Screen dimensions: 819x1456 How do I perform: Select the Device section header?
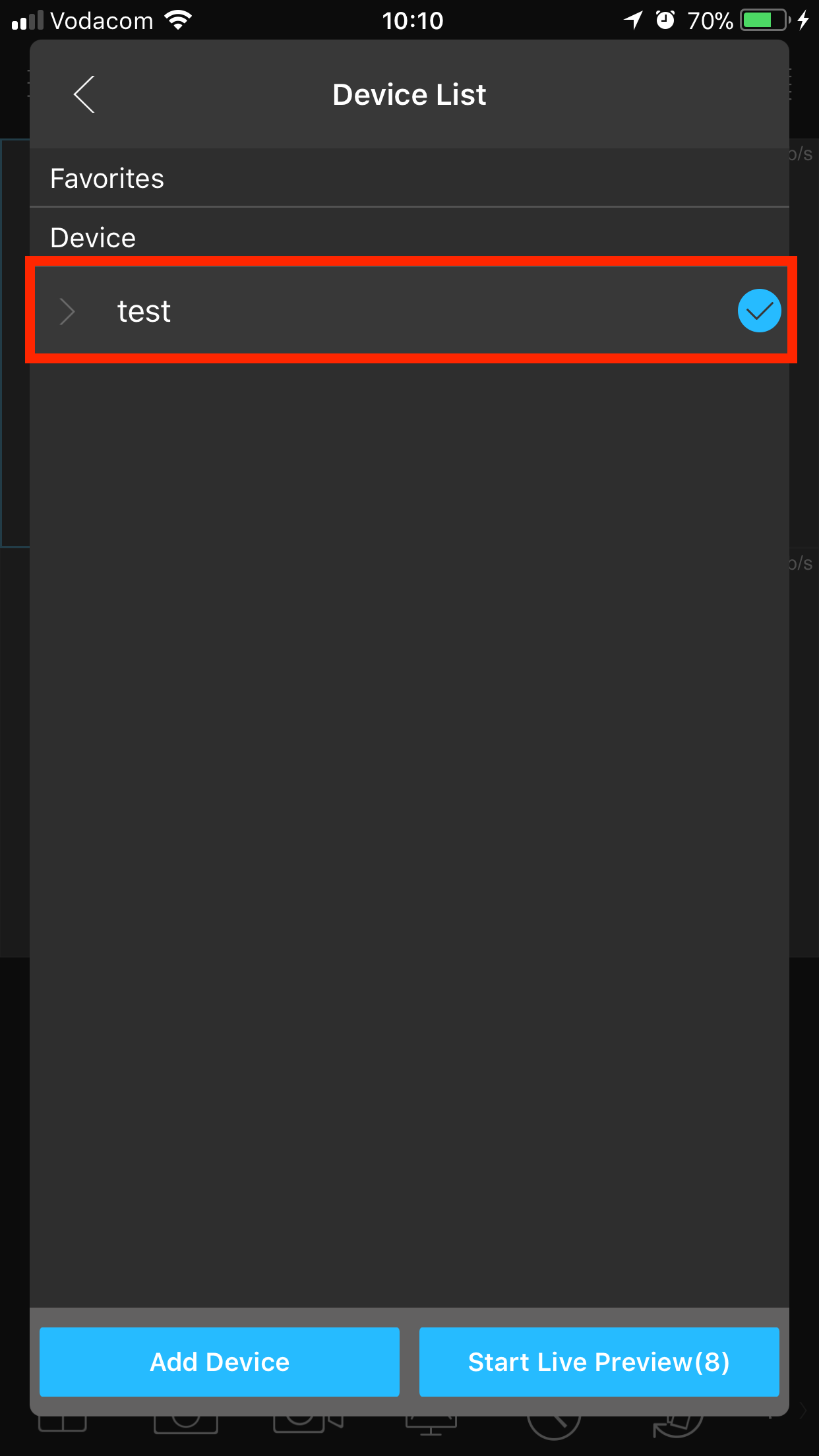[93, 237]
